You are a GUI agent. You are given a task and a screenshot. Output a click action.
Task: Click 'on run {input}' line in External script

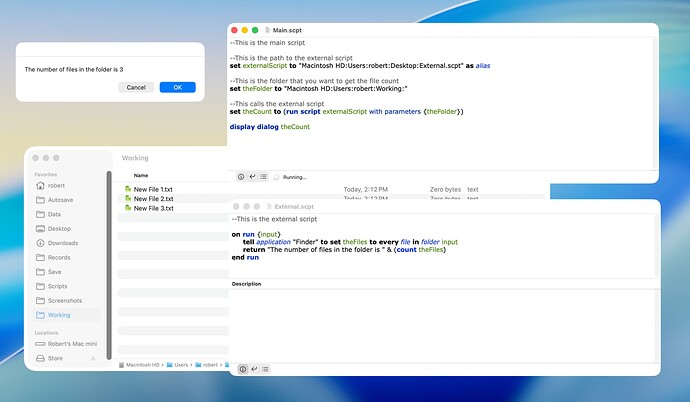pyautogui.click(x=256, y=234)
